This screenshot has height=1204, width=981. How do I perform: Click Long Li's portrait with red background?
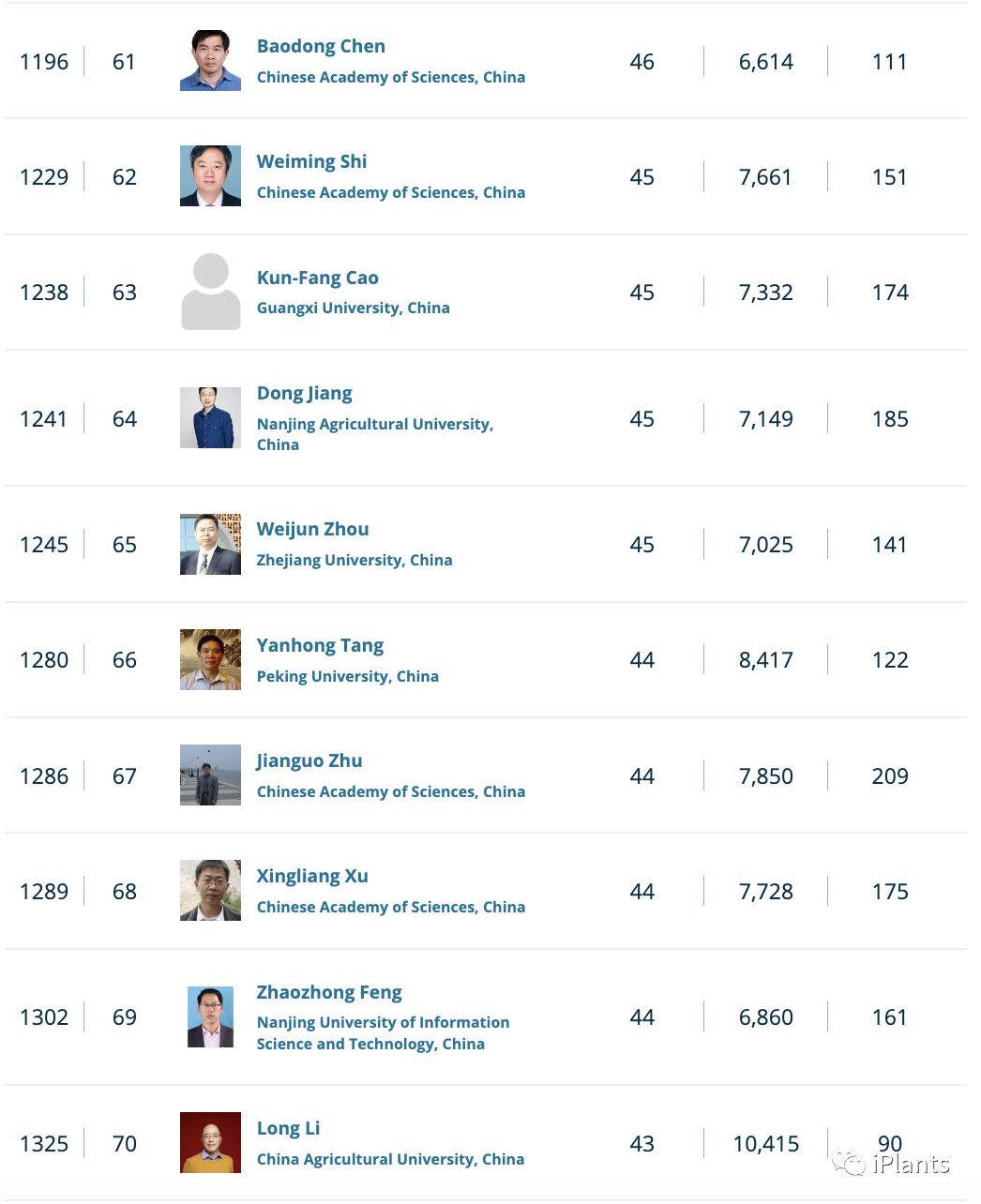210,1143
